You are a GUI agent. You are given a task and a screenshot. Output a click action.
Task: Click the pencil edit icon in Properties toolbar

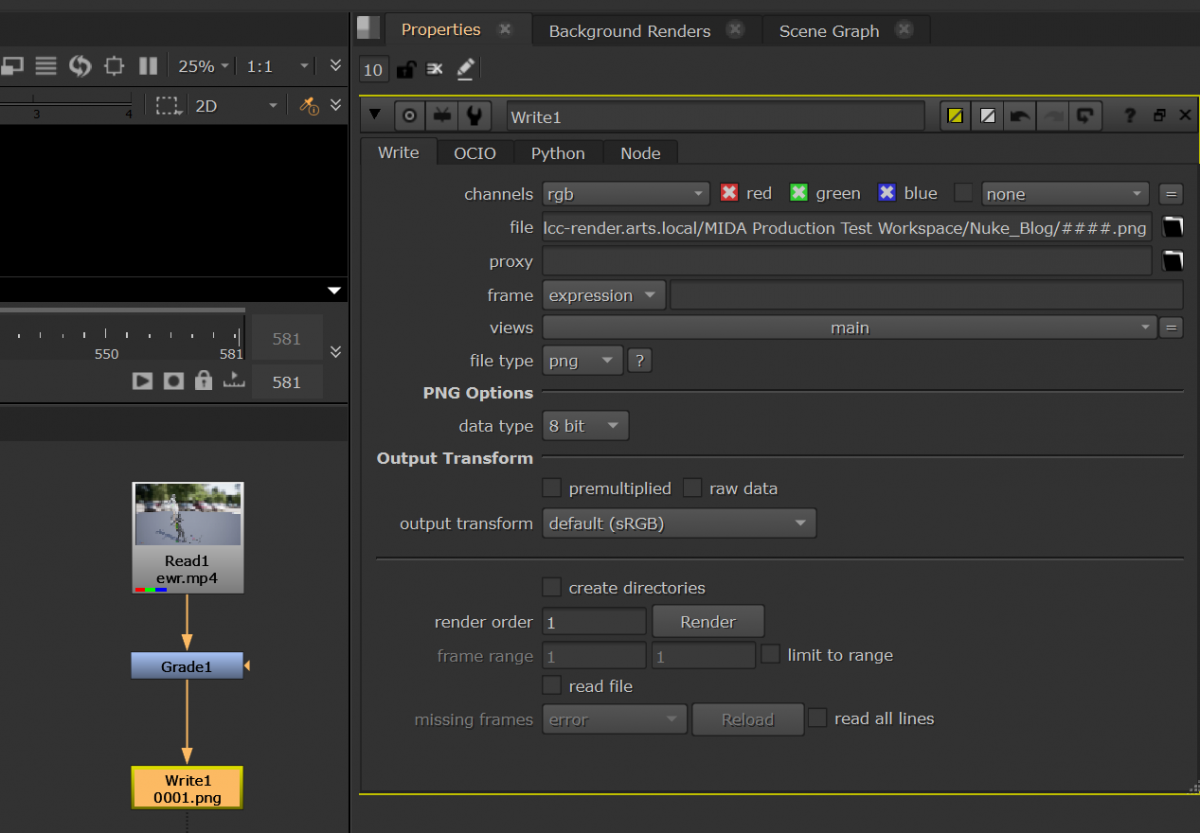click(465, 69)
